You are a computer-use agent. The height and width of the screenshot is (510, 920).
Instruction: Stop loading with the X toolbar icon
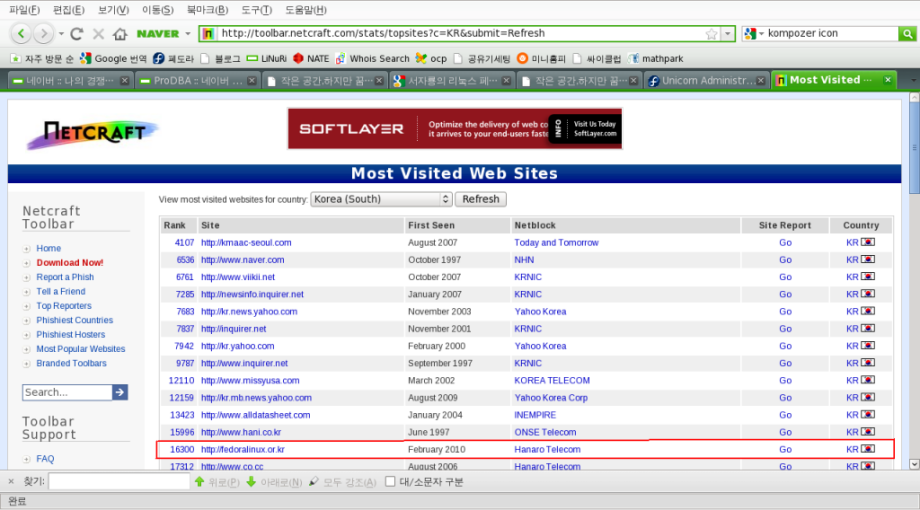pos(99,34)
